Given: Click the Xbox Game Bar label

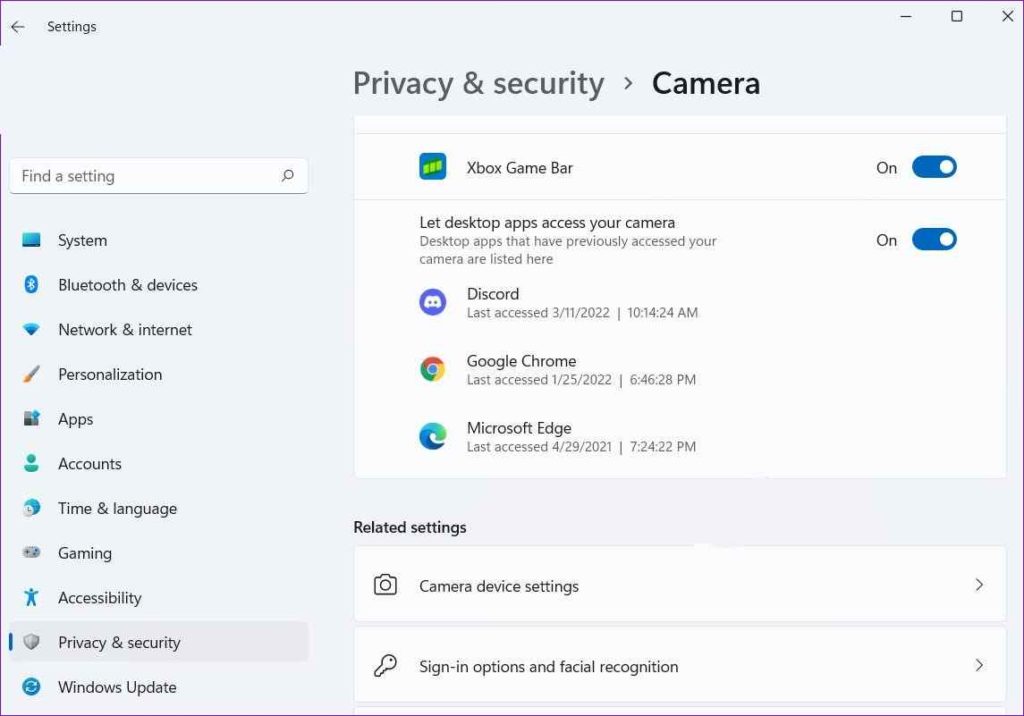Looking at the screenshot, I should pos(519,168).
